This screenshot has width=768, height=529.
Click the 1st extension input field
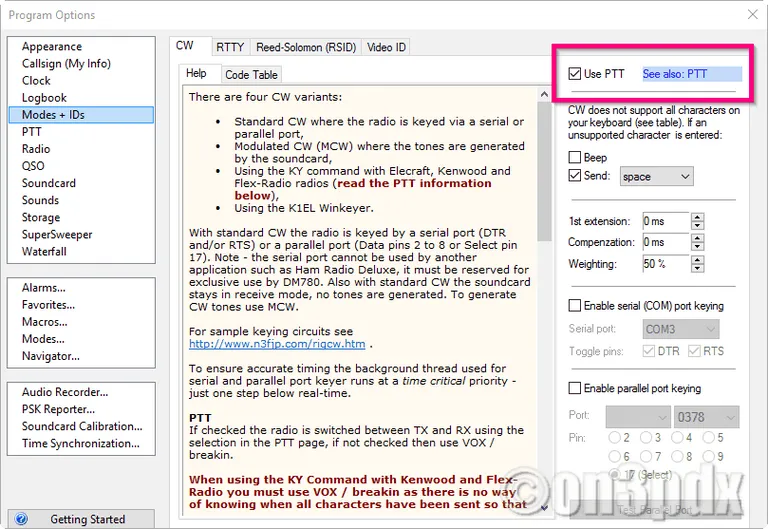click(x=664, y=221)
